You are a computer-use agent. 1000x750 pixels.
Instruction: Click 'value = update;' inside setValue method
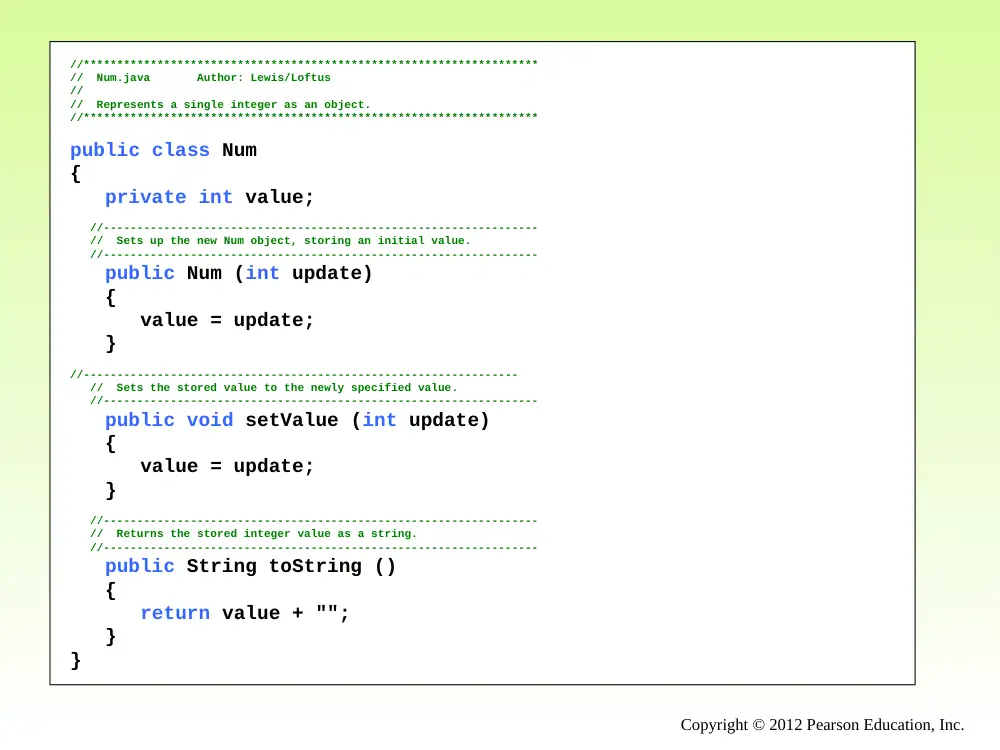[x=227, y=467]
